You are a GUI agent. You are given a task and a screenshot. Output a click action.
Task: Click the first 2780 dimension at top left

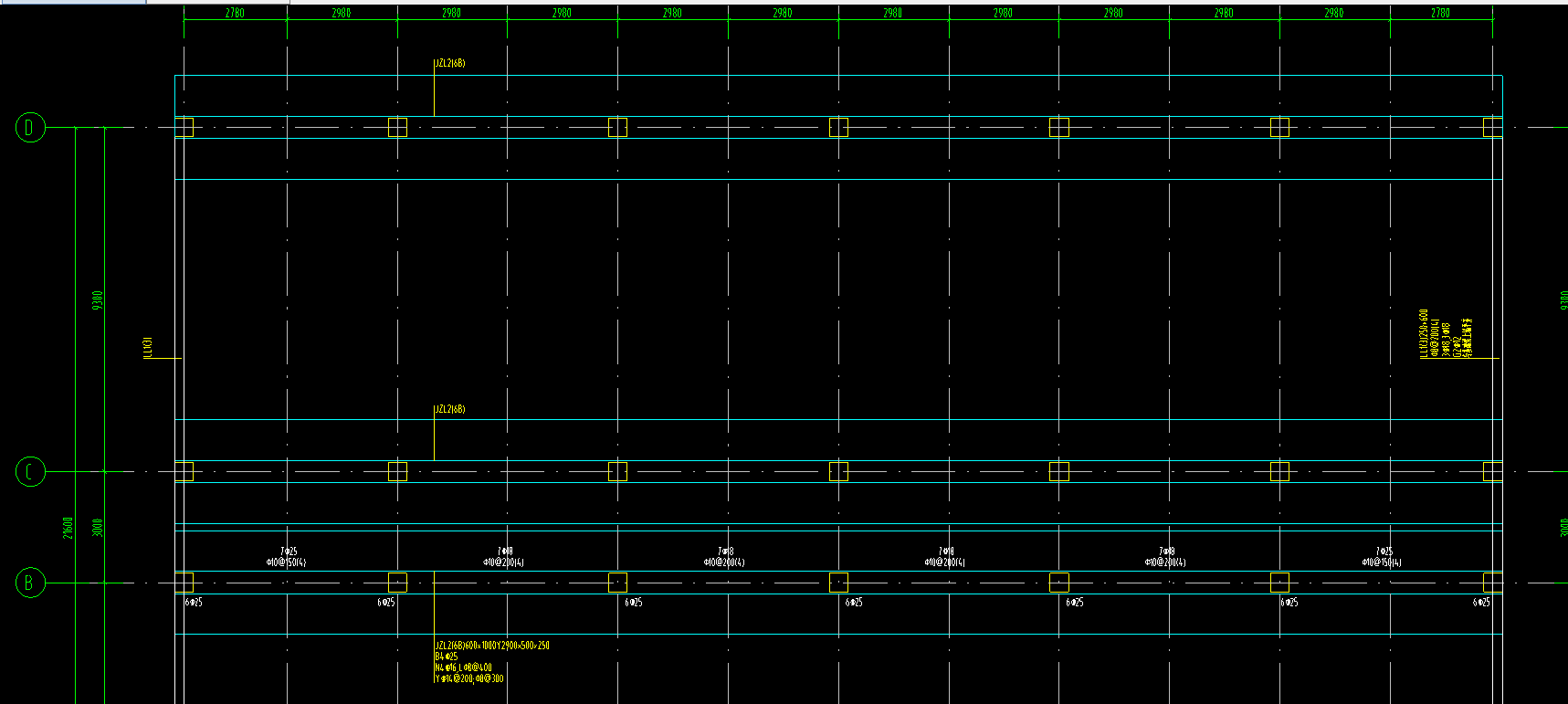tap(236, 13)
